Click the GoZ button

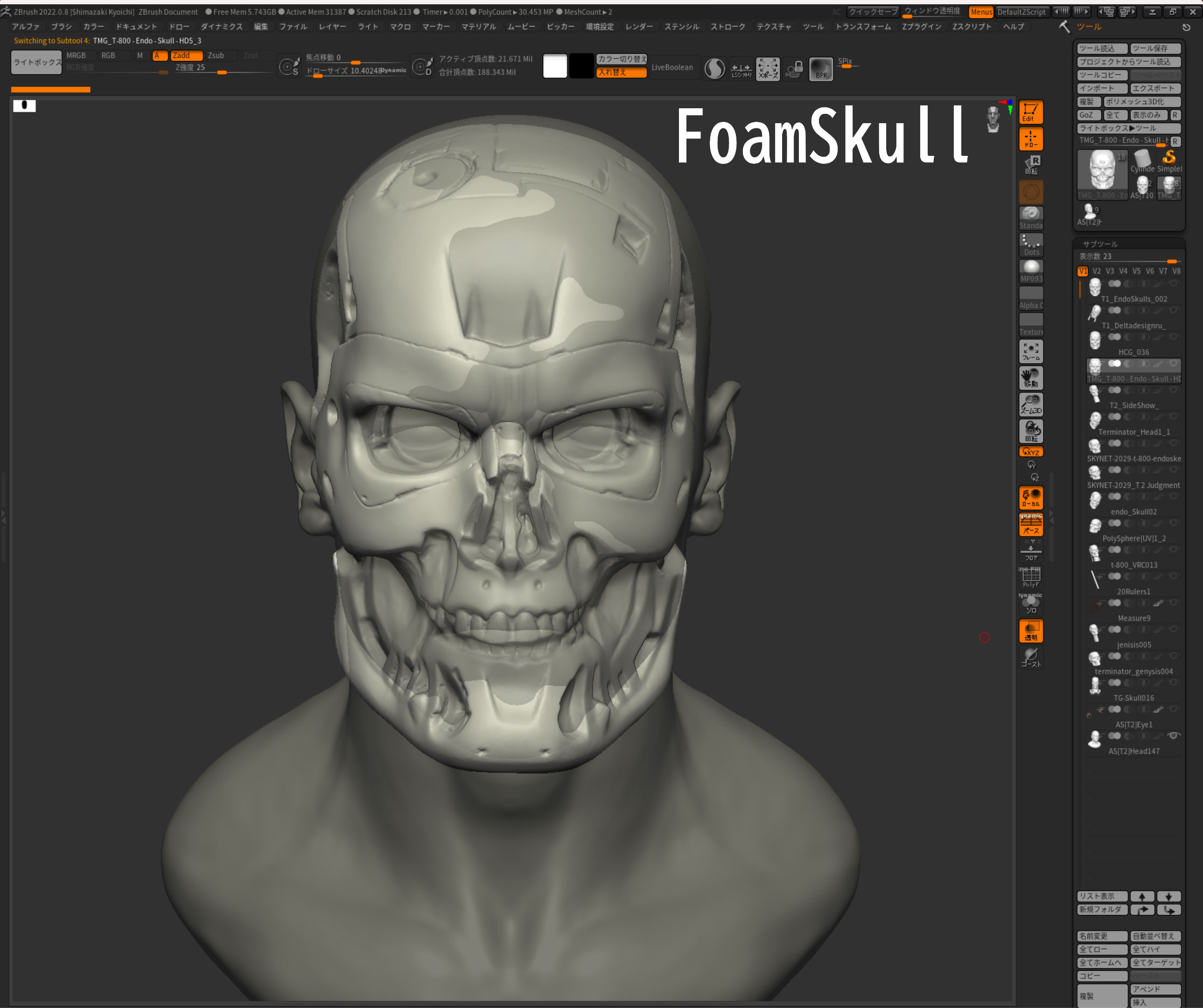[x=1088, y=115]
